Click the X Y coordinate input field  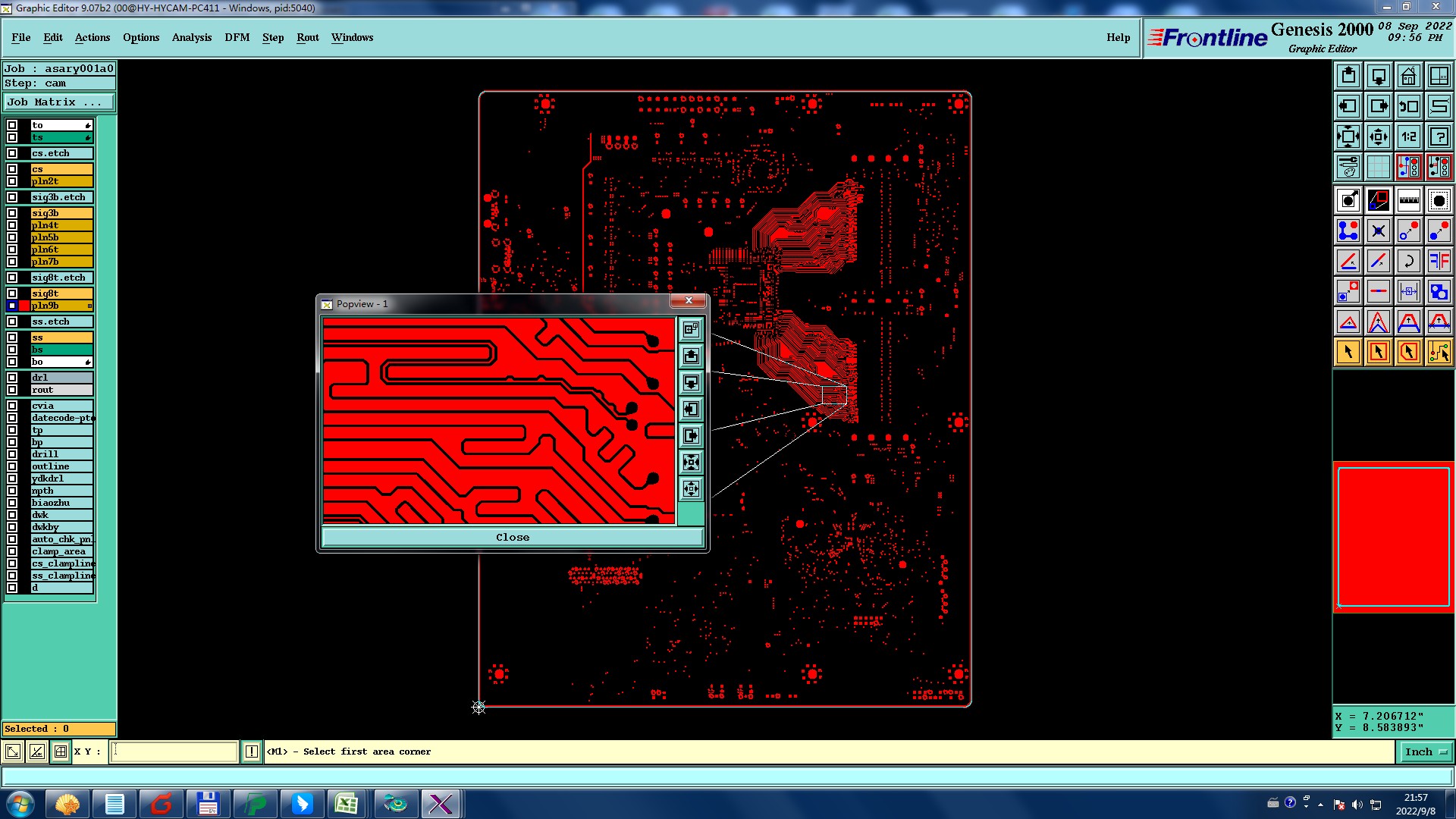point(174,752)
